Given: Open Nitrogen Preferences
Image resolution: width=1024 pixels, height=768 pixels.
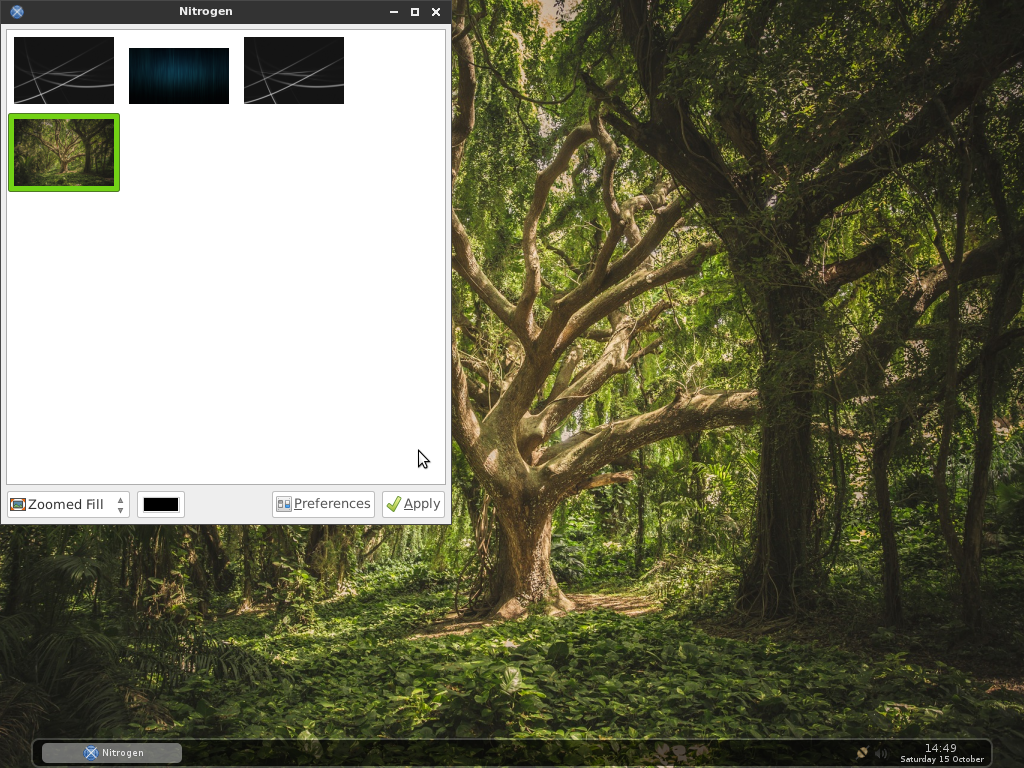Looking at the screenshot, I should coord(323,504).
